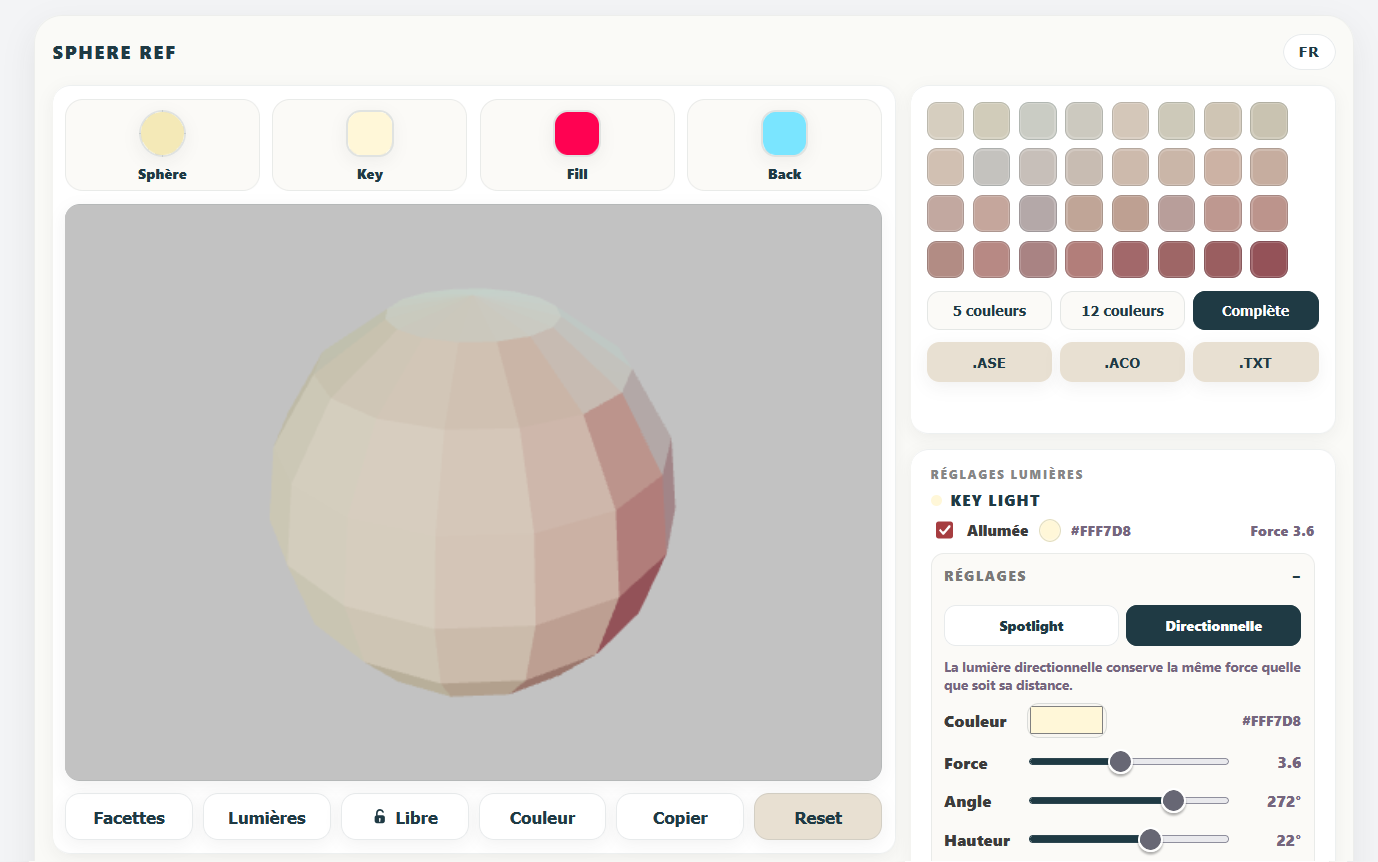Open the Couleur color picker in Réglages

(1066, 721)
